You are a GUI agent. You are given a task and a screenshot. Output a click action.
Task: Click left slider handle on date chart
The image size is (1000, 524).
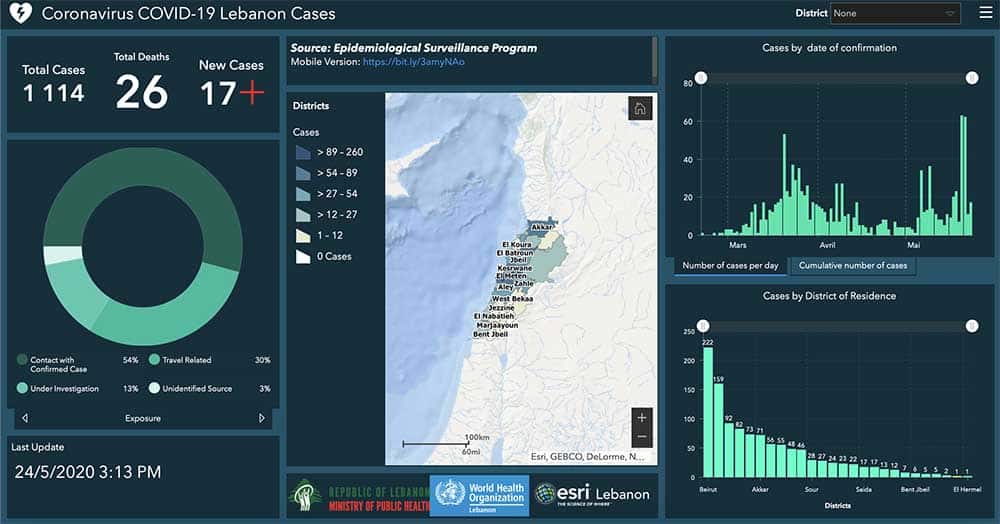[702, 78]
